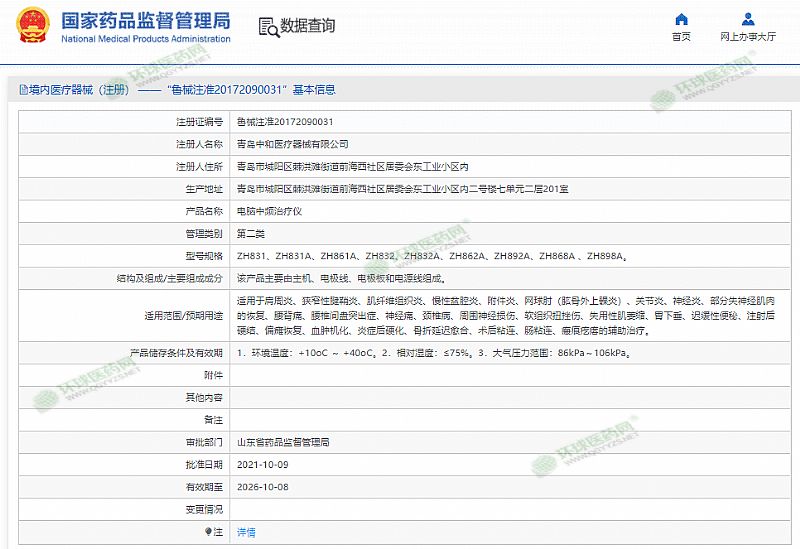
Task: Click the bulb icon next to 注
Action: (x=208, y=533)
